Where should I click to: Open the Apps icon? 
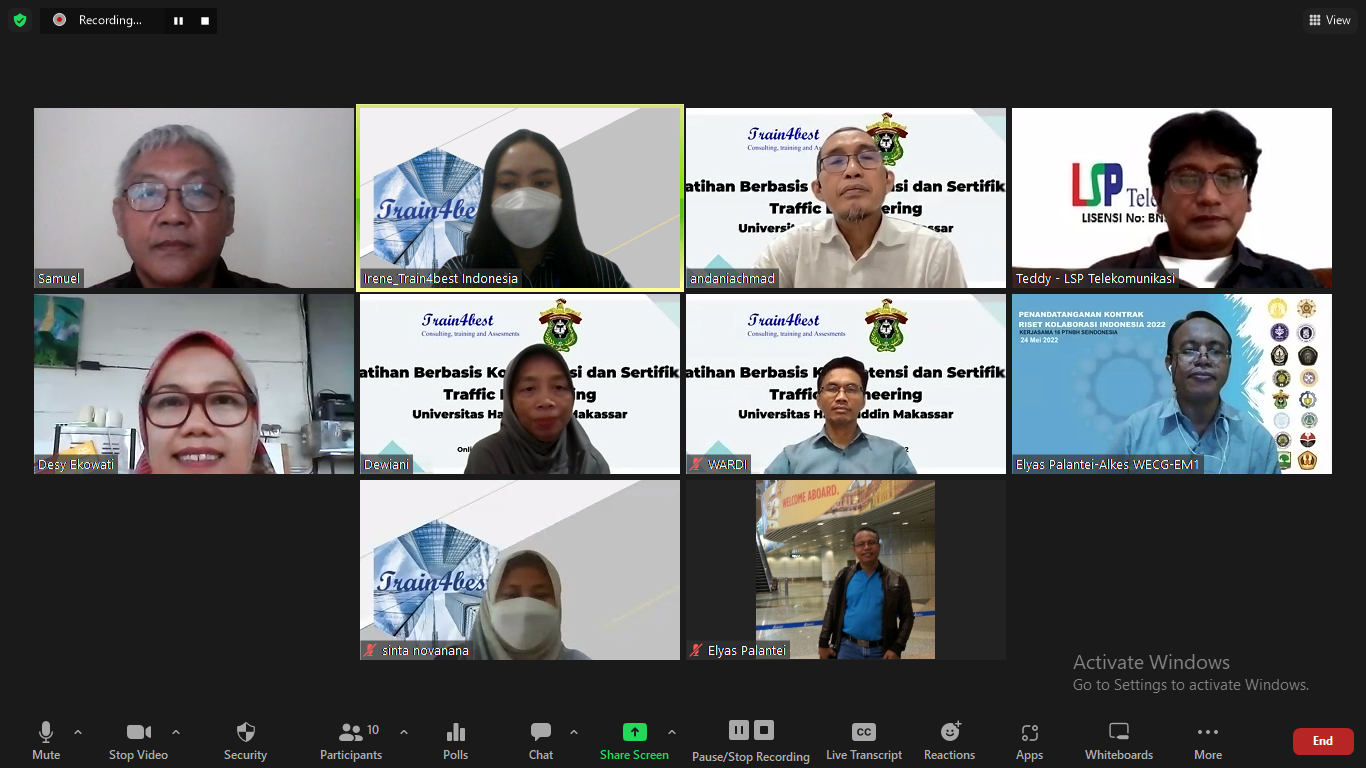[1029, 741]
